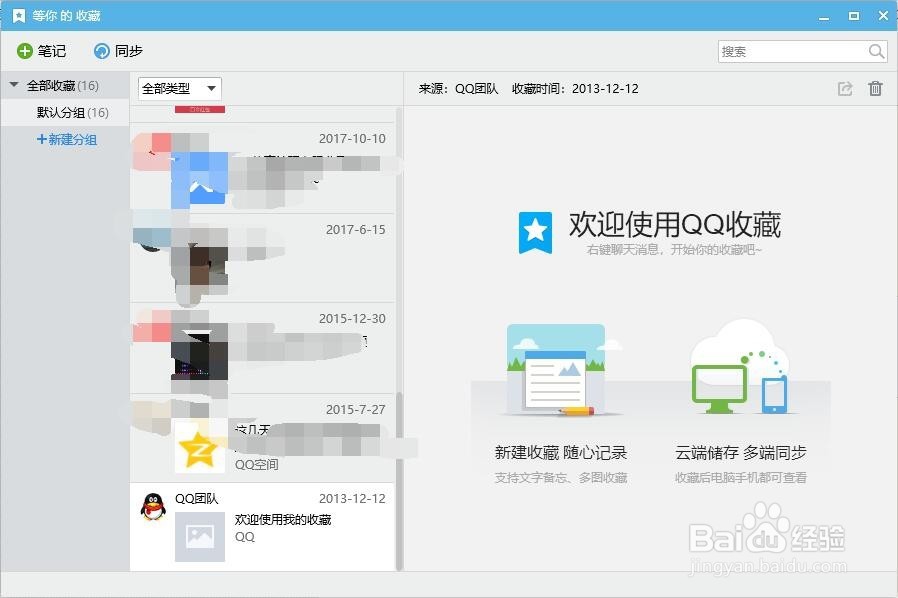The width and height of the screenshot is (898, 598).
Task: Select 默认分组 (16) group
Action: click(x=65, y=112)
